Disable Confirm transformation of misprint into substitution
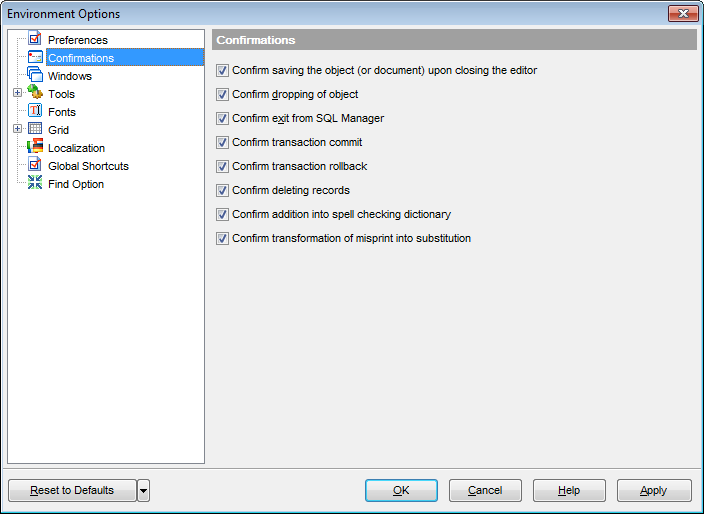 tap(222, 238)
